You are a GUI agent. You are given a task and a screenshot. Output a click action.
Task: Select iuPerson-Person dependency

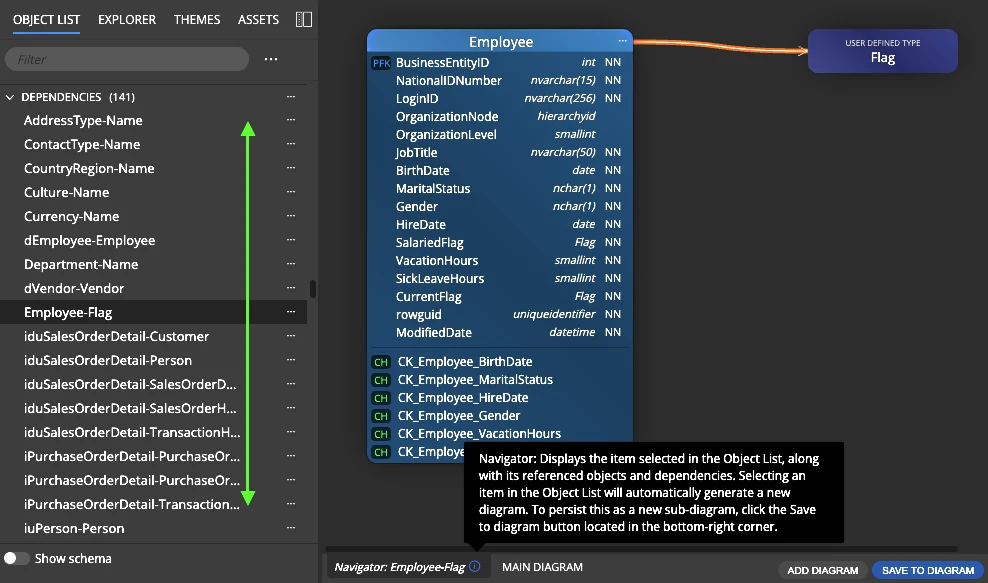74,528
